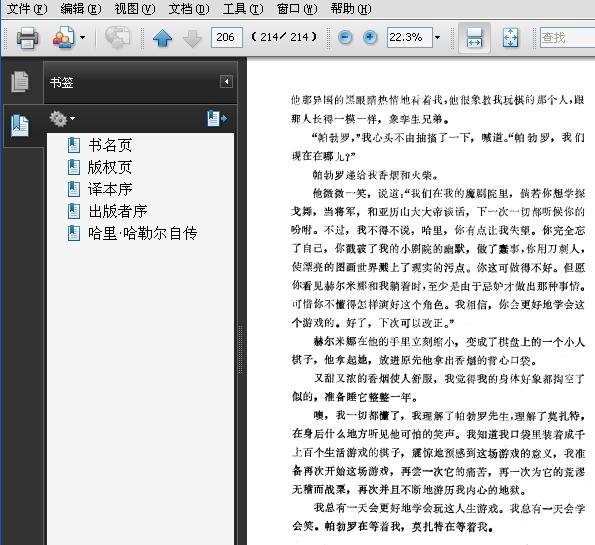Viewport: 595px width, 545px height.
Task: Collapse the 书签 panel with arrow button
Action: pyautogui.click(x=226, y=82)
